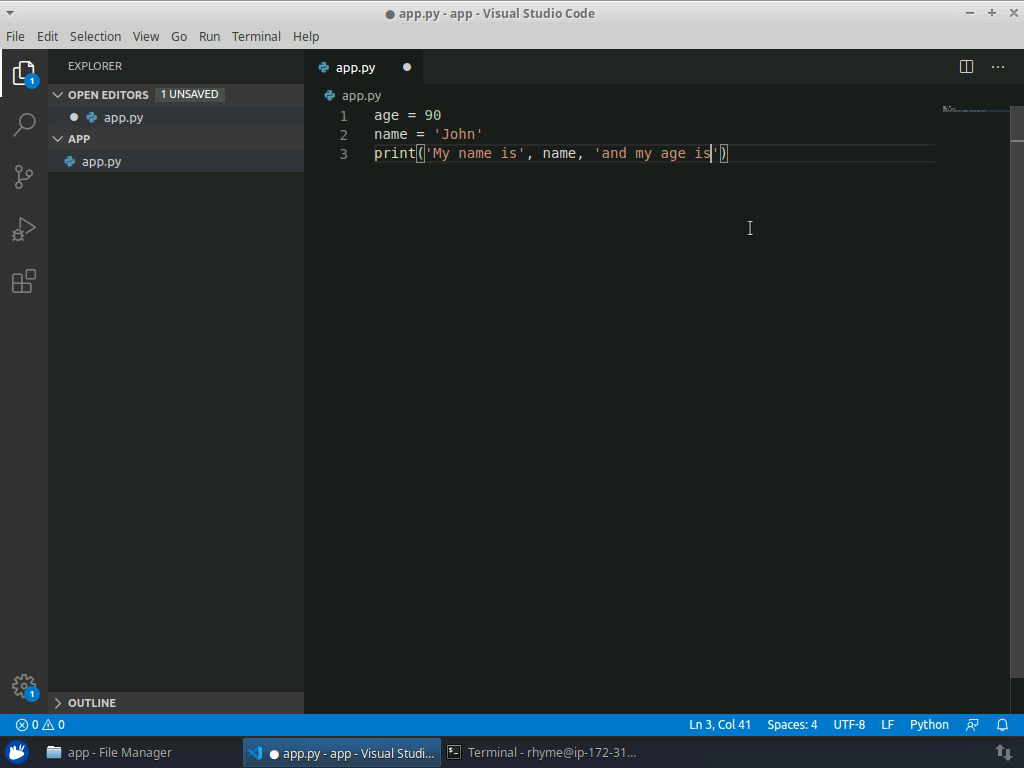Click the editor vertical scrollbar
Screen dimensions: 1024x768
[1017, 392]
